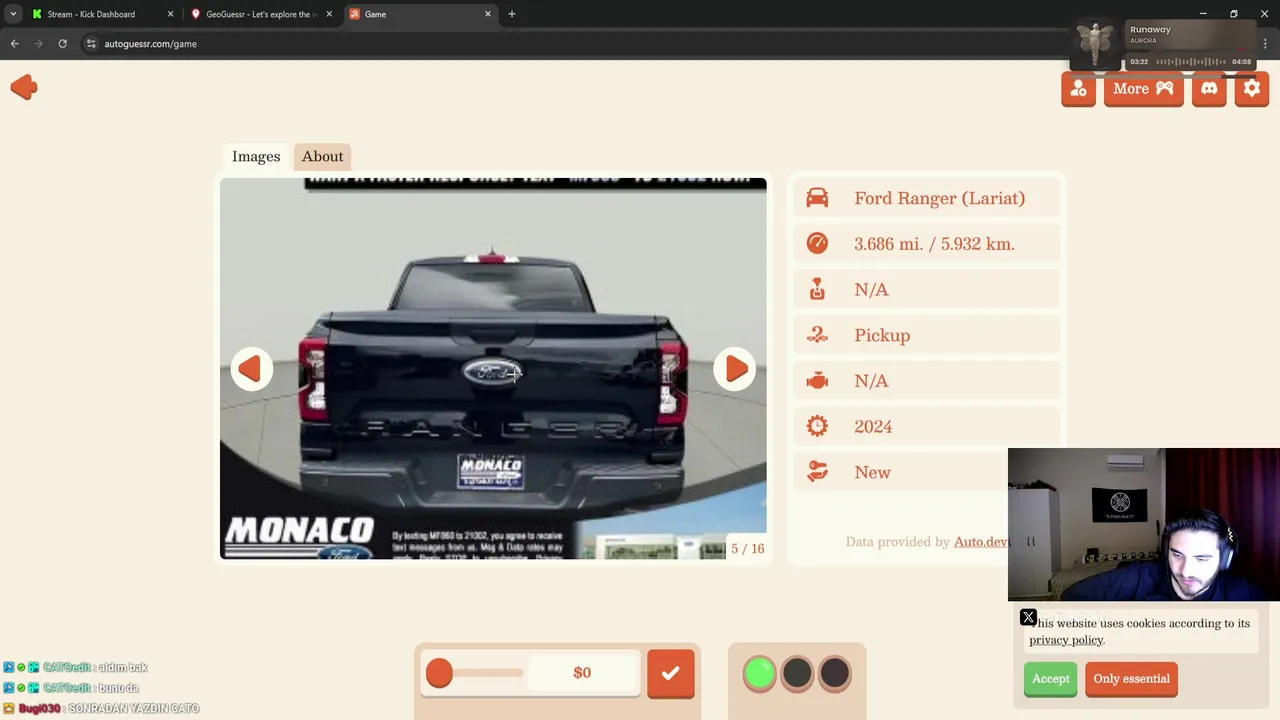
Task: Choose Only essential cookies
Action: (1131, 679)
